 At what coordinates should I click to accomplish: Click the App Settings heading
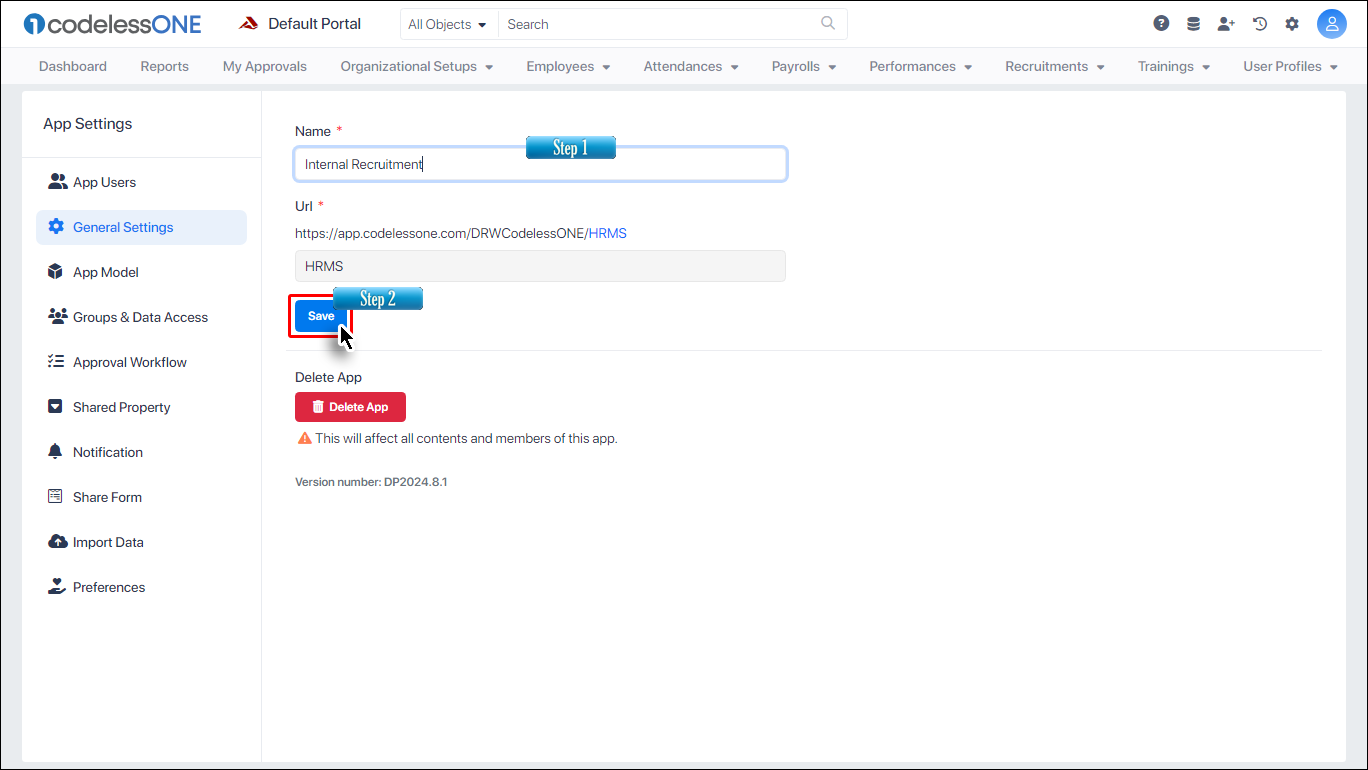pyautogui.click(x=88, y=124)
